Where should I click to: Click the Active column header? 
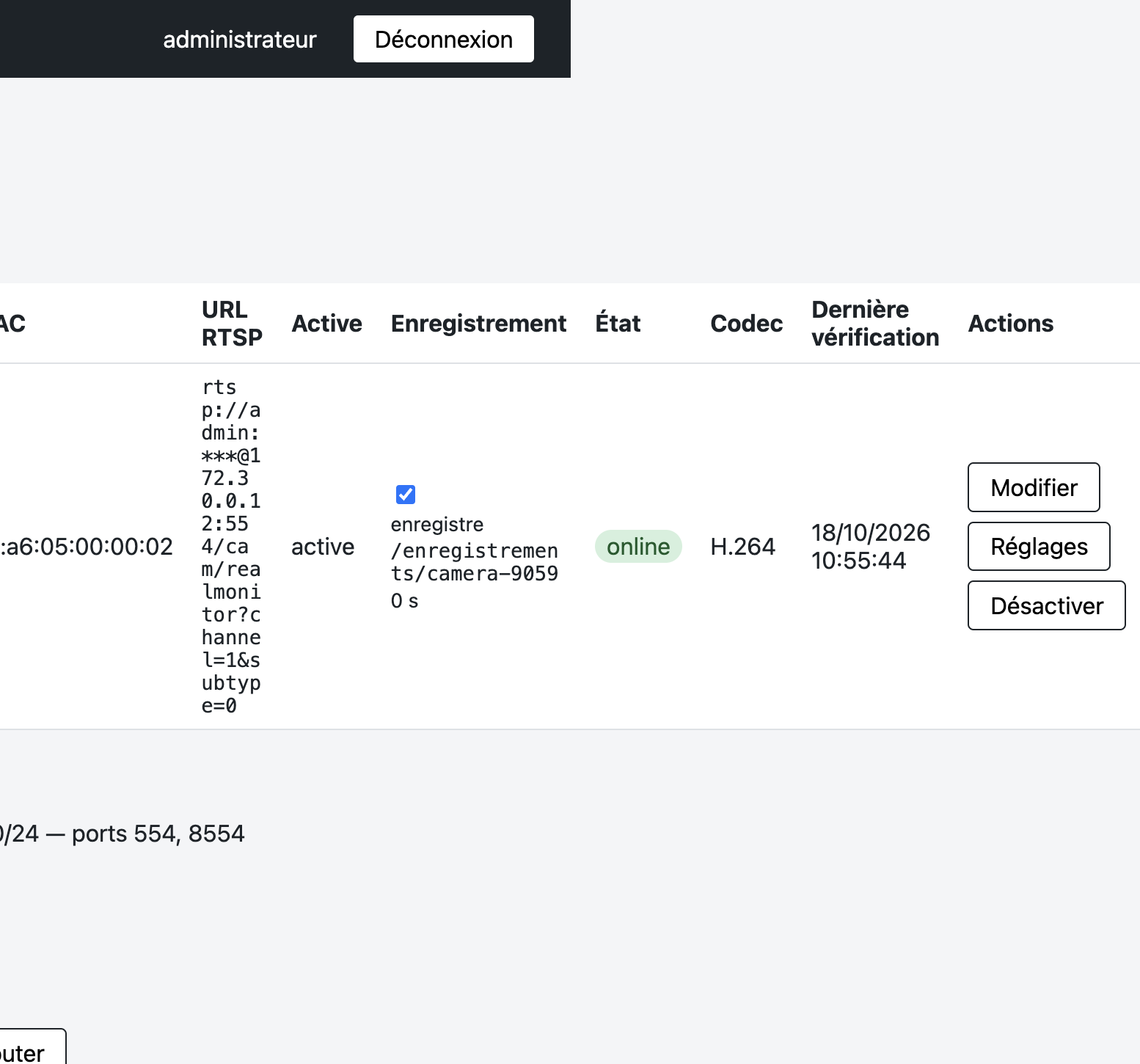(x=326, y=324)
